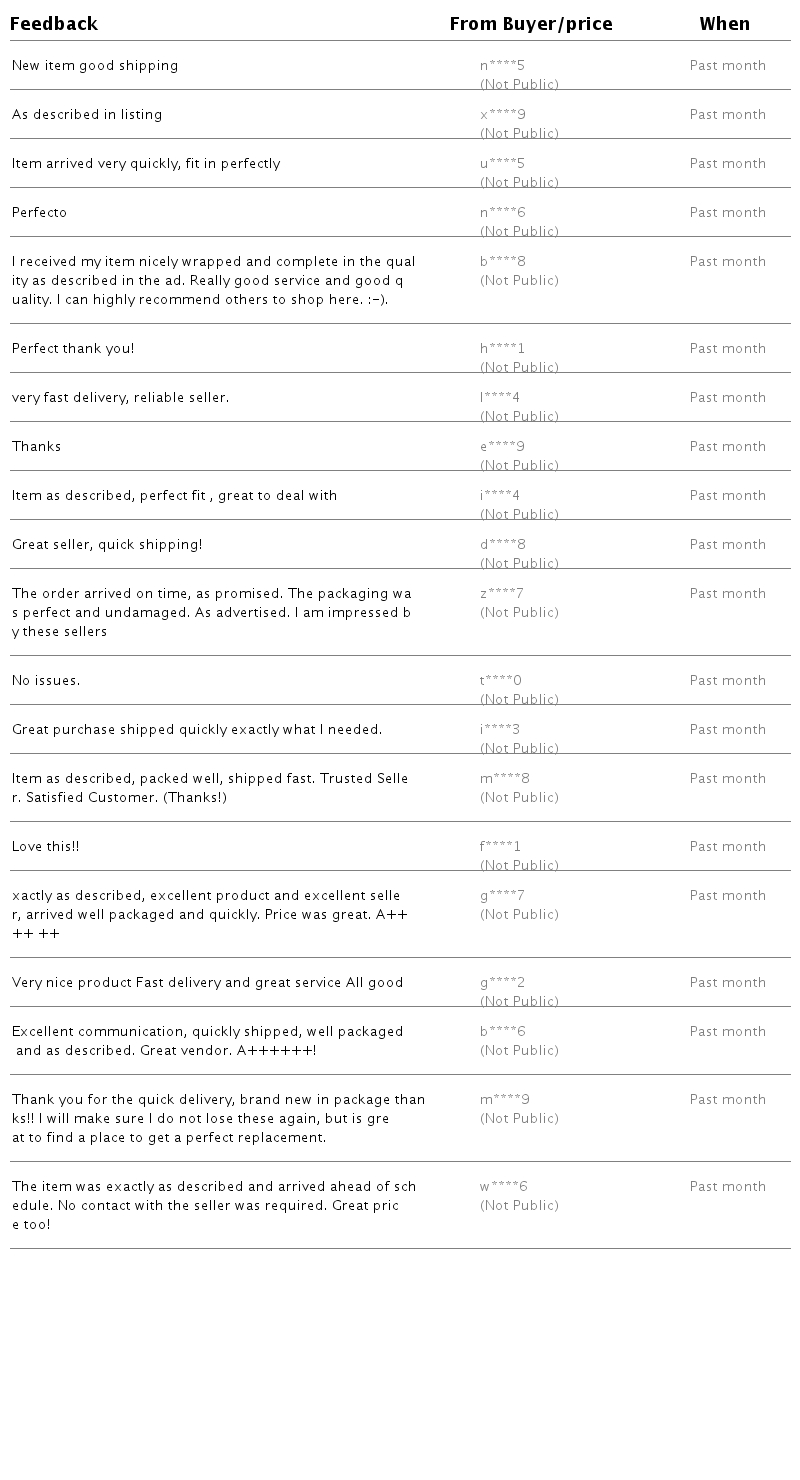Viewport: 800px width, 1480px height.
Task: Click the Feedback column header
Action: (x=54, y=24)
